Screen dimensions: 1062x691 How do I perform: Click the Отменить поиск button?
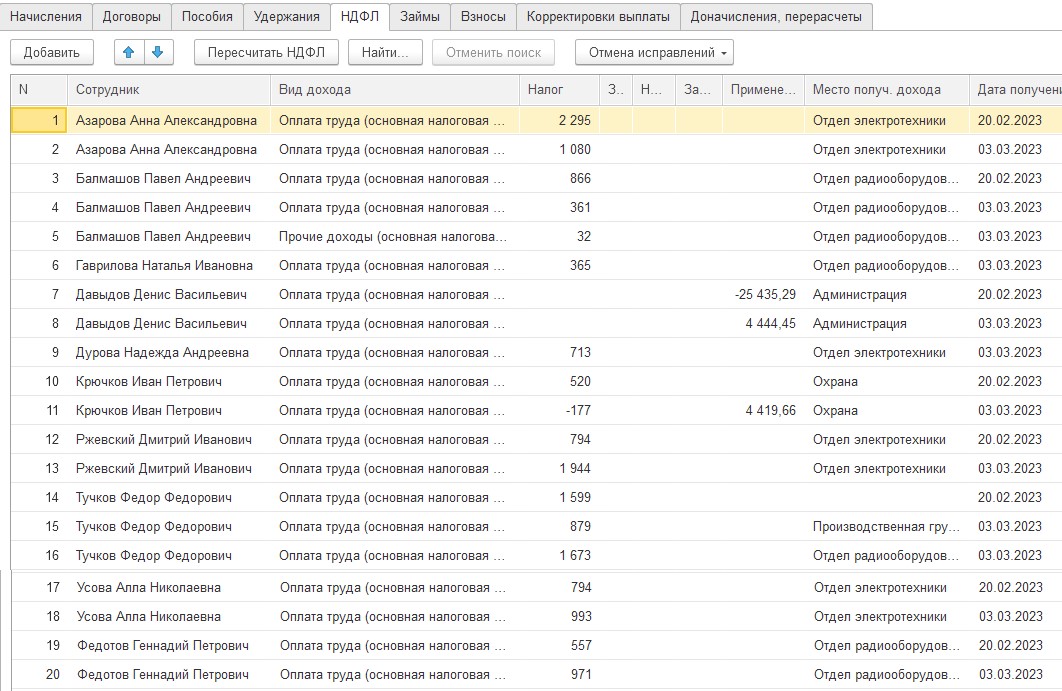tap(493, 52)
